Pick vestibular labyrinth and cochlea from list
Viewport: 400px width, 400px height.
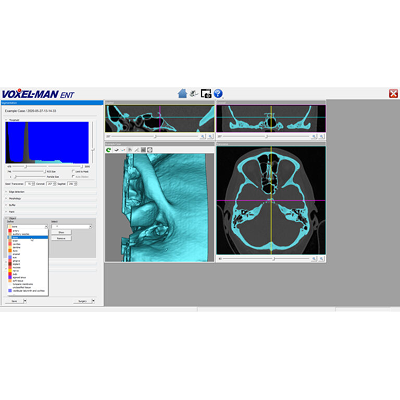click(28, 291)
